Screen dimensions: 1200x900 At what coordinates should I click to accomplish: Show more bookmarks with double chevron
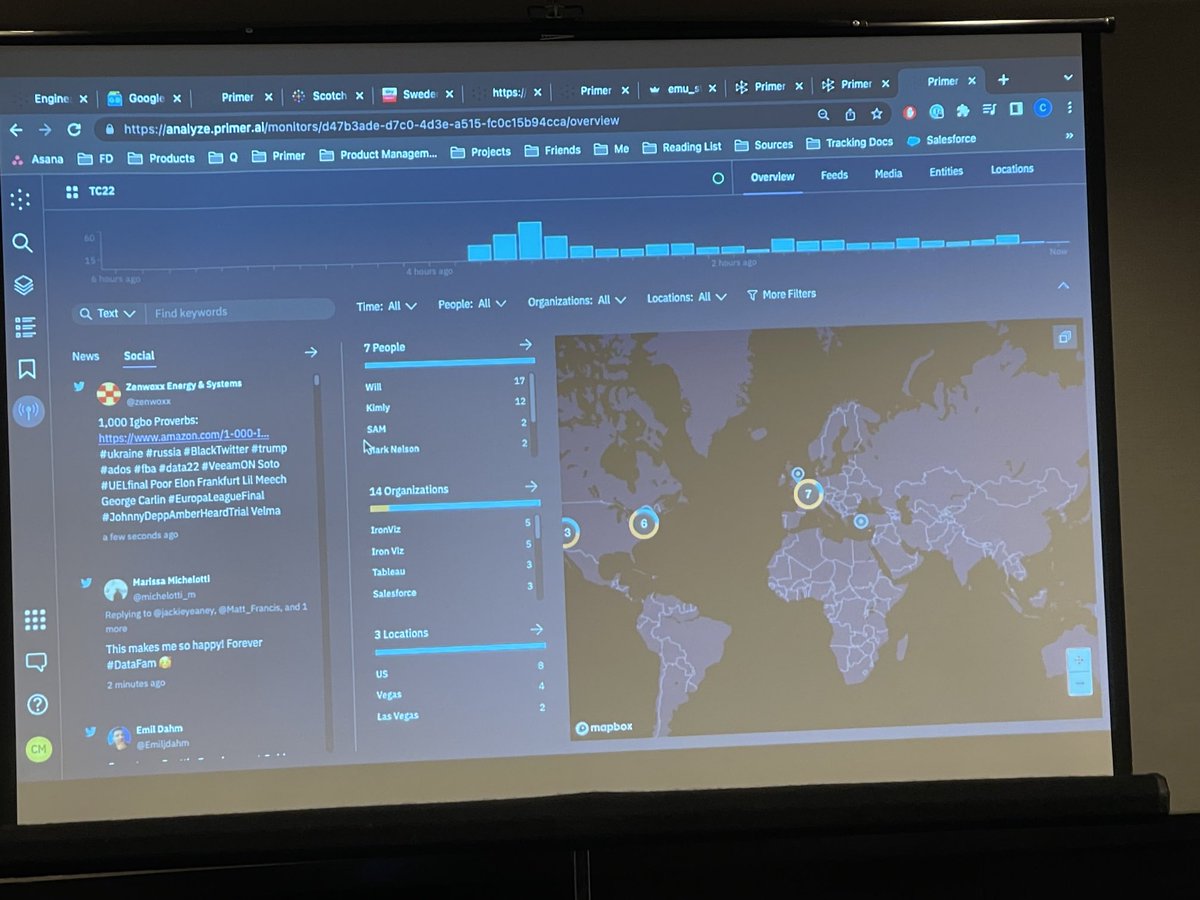point(1070,135)
